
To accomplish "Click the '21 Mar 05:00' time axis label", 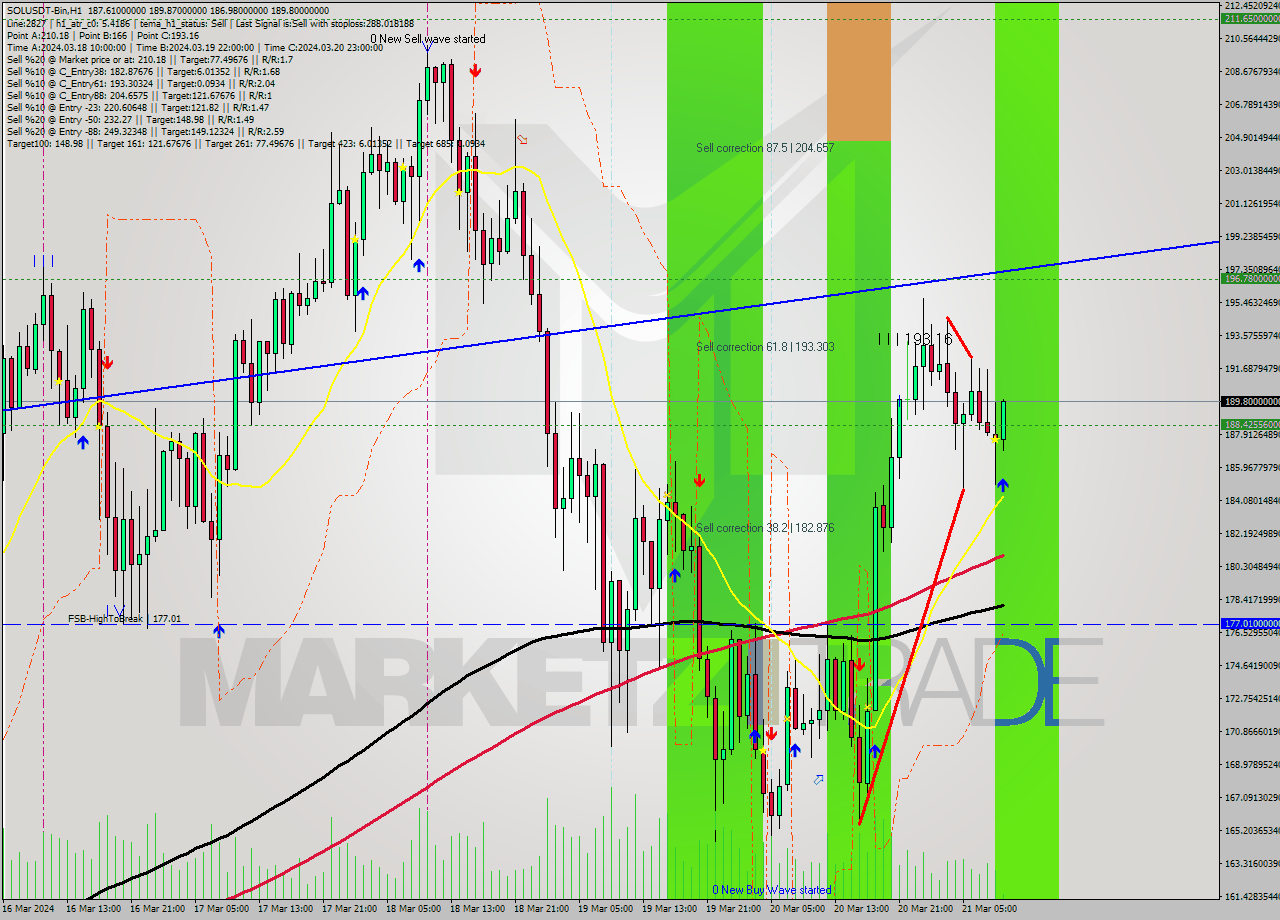I will click(x=990, y=909).
